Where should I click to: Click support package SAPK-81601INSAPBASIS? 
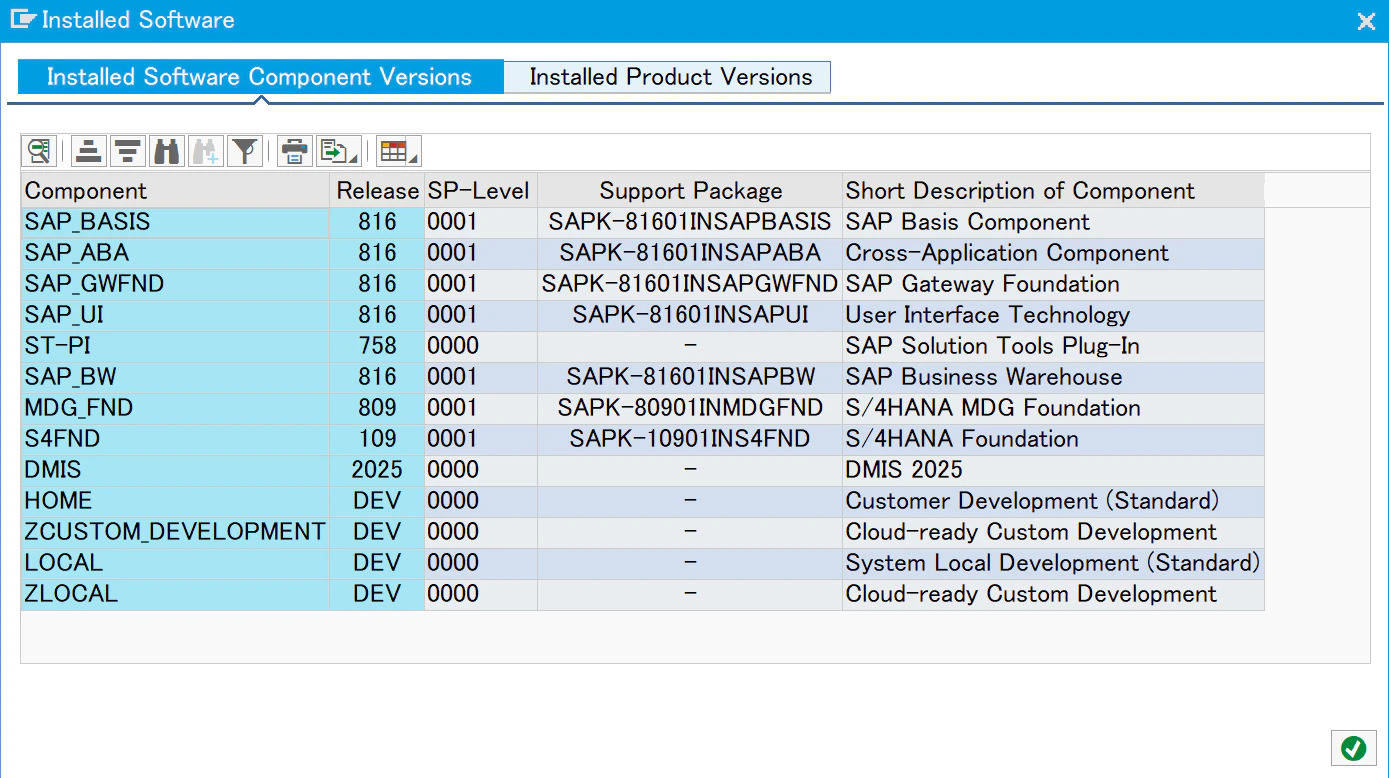point(690,222)
